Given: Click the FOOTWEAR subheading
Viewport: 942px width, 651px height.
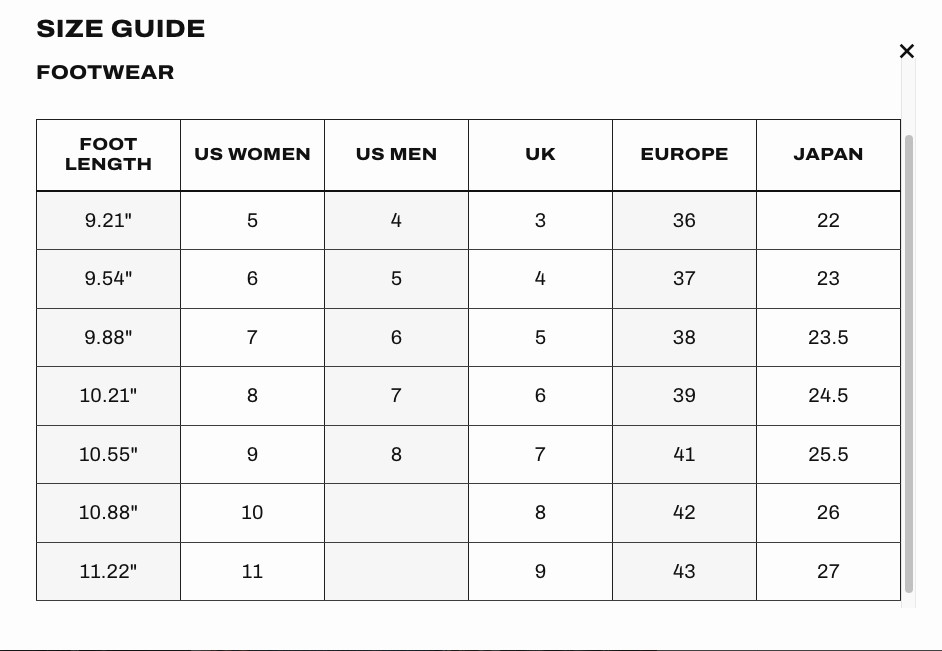Looking at the screenshot, I should (105, 72).
